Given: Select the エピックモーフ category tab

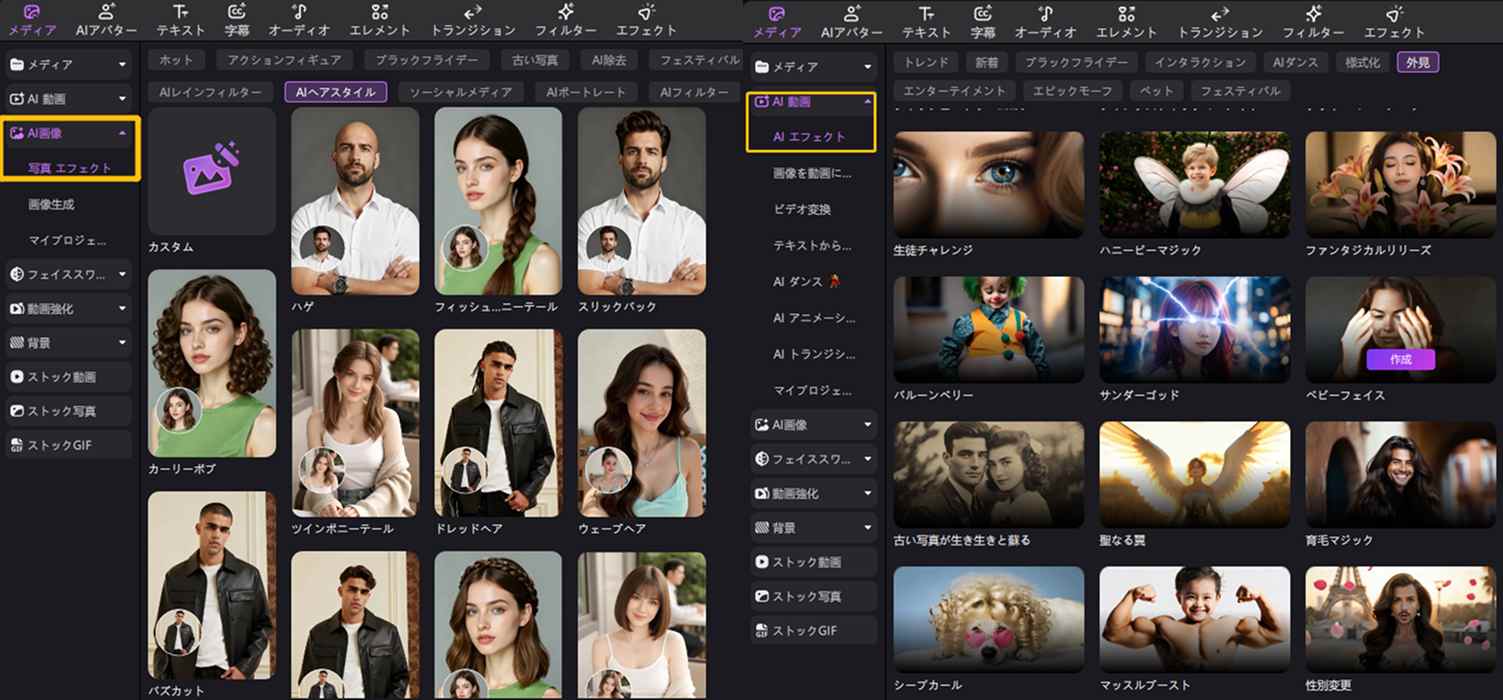Looking at the screenshot, I should (1074, 91).
